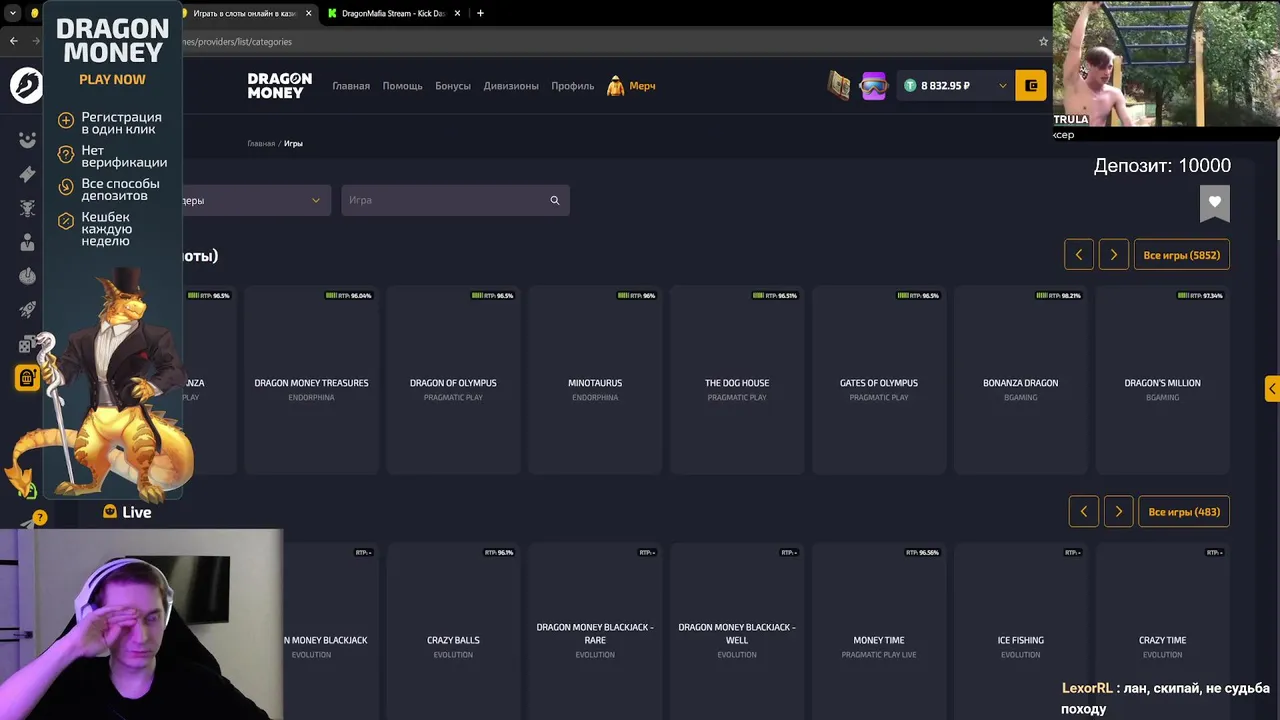Screen dimensions: 1280x720
Task: Click the page vertical scrollbar
Action: click(x=1275, y=190)
